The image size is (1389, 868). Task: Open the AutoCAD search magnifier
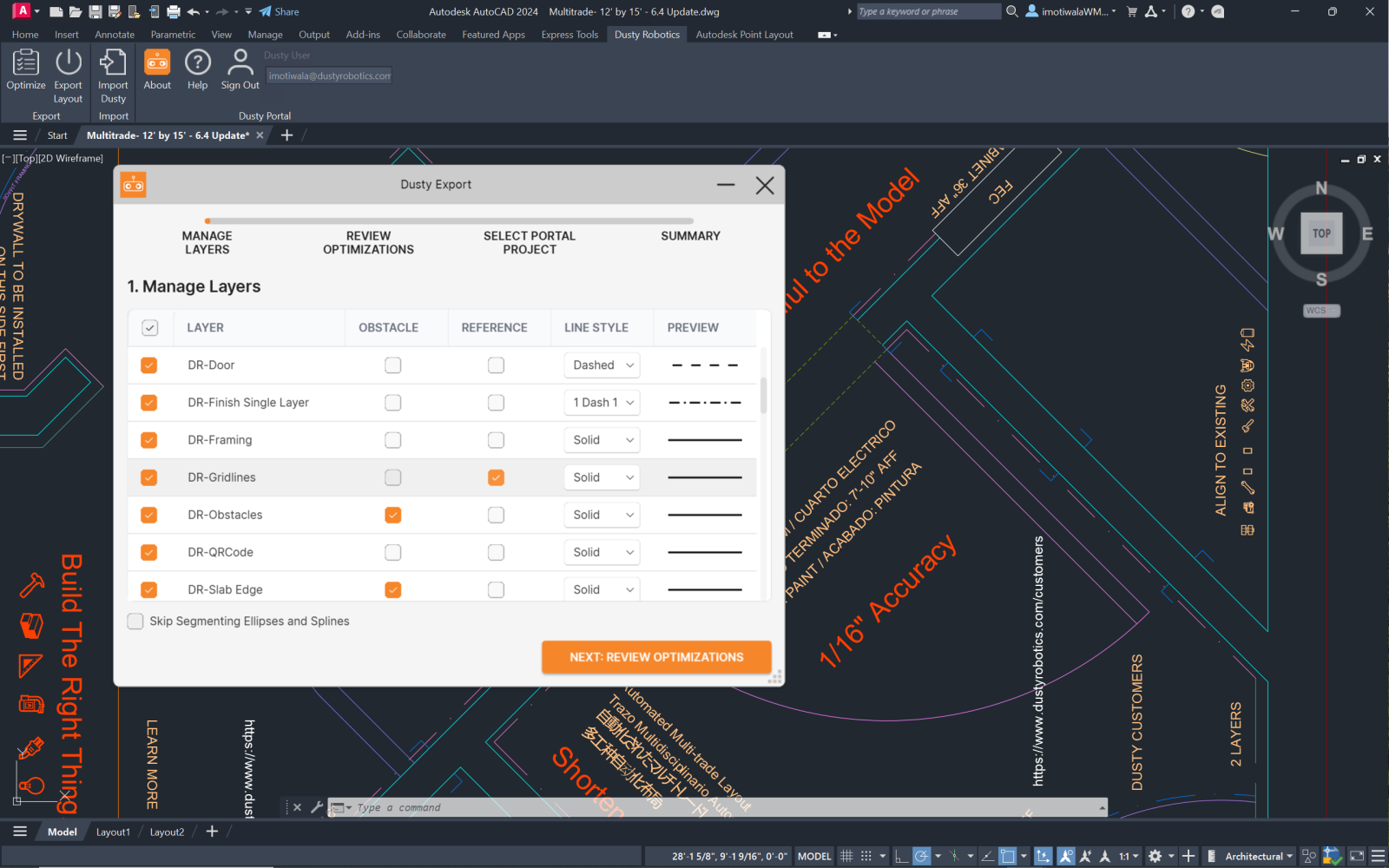tap(1011, 11)
